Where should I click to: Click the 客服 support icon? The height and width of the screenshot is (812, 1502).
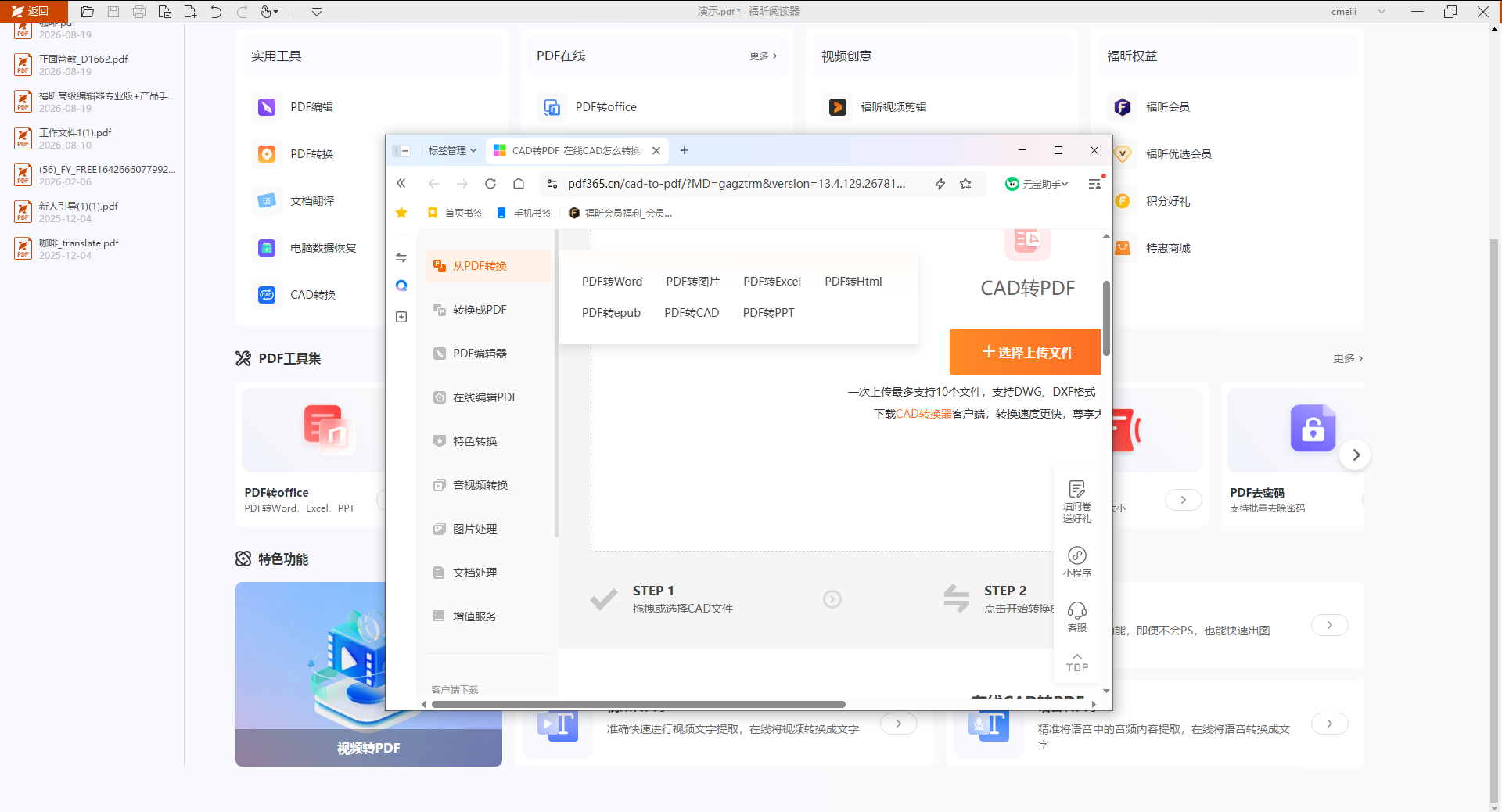click(x=1077, y=616)
